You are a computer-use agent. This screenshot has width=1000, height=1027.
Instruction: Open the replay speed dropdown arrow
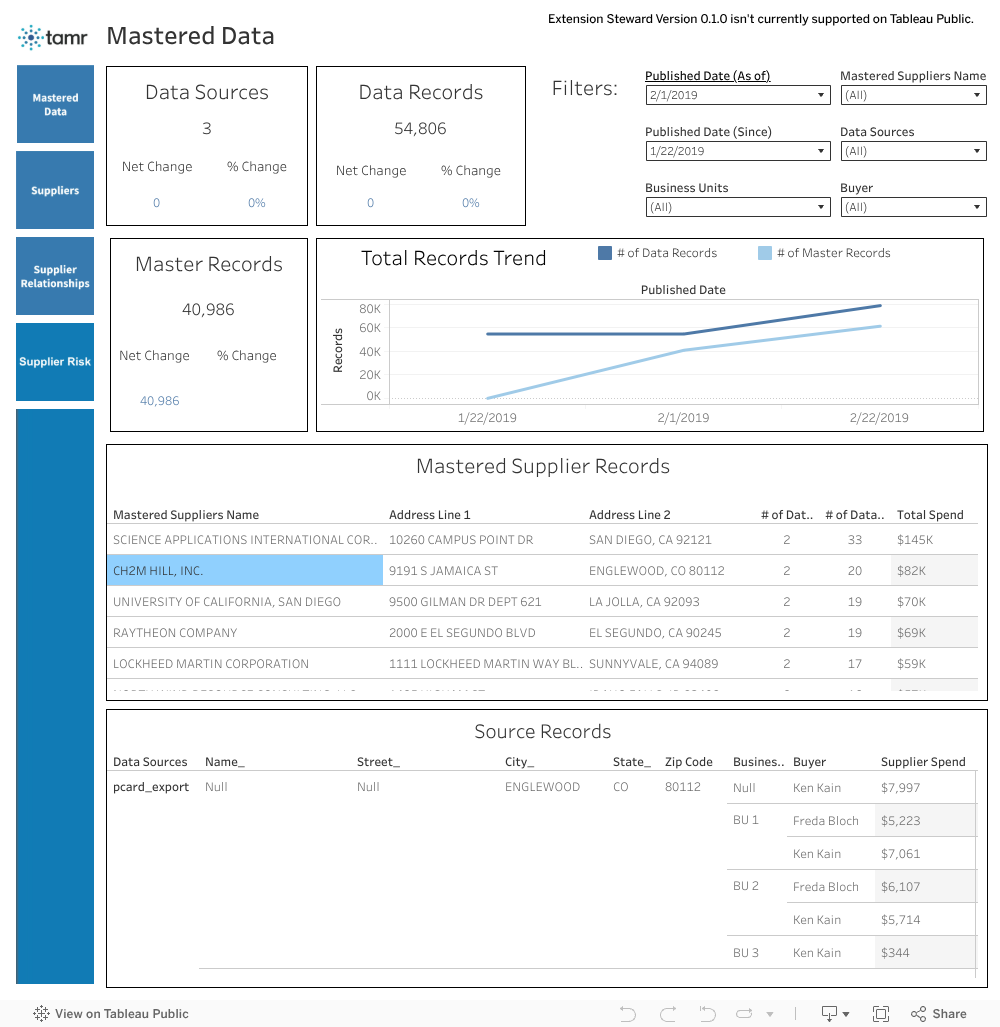770,1015
